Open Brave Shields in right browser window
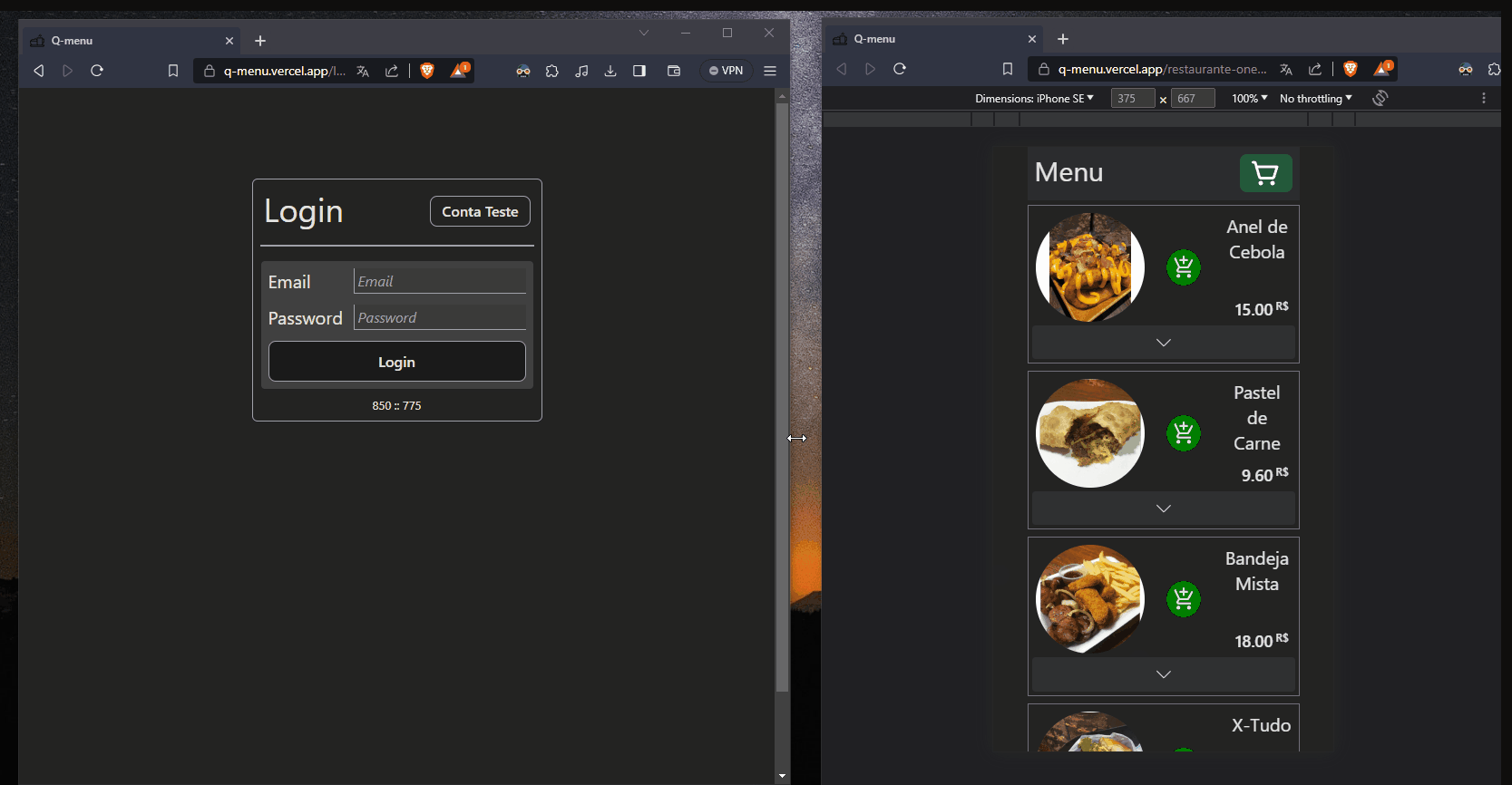Viewport: 1512px width, 785px height. coord(1351,69)
